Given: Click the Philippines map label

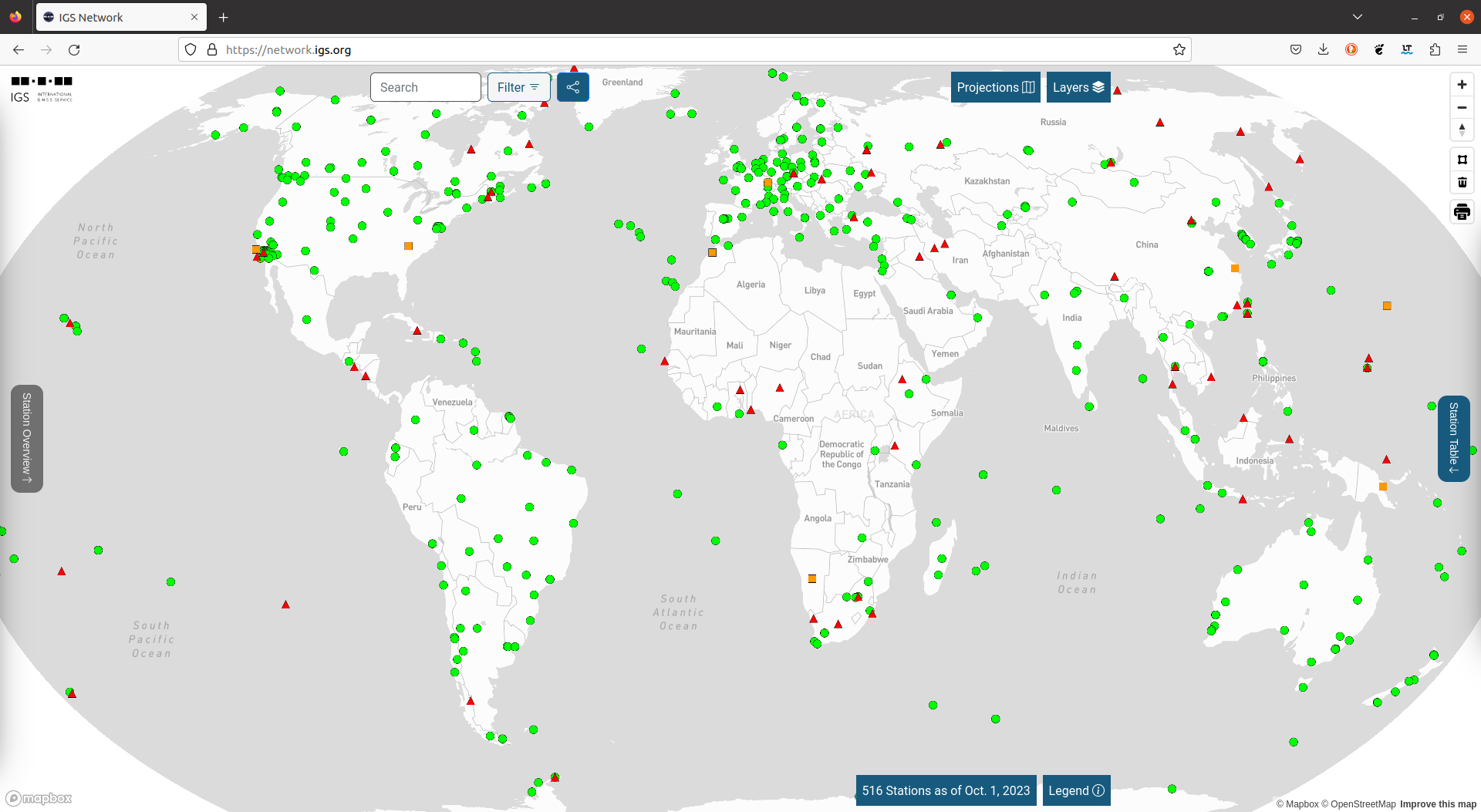Looking at the screenshot, I should coord(1274,379).
